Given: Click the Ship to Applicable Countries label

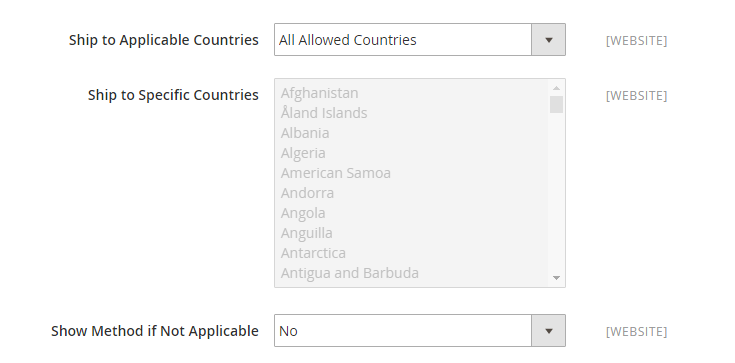Looking at the screenshot, I should 164,40.
